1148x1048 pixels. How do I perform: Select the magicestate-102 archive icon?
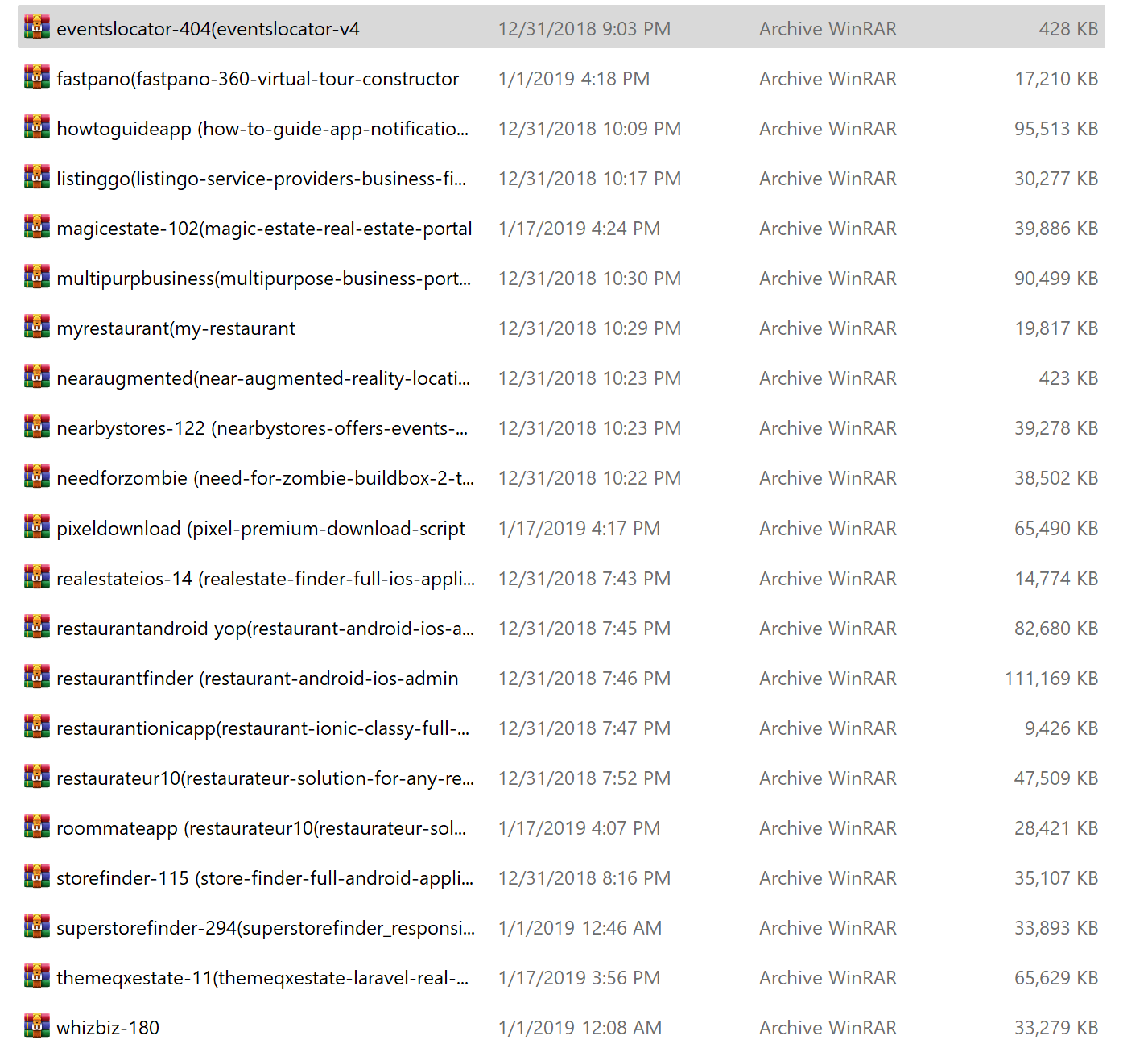(37, 227)
